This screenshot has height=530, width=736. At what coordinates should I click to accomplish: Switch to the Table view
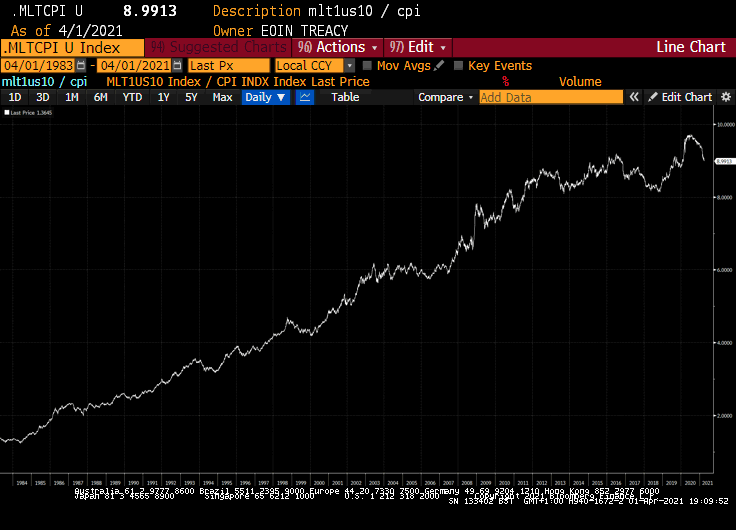tap(345, 97)
